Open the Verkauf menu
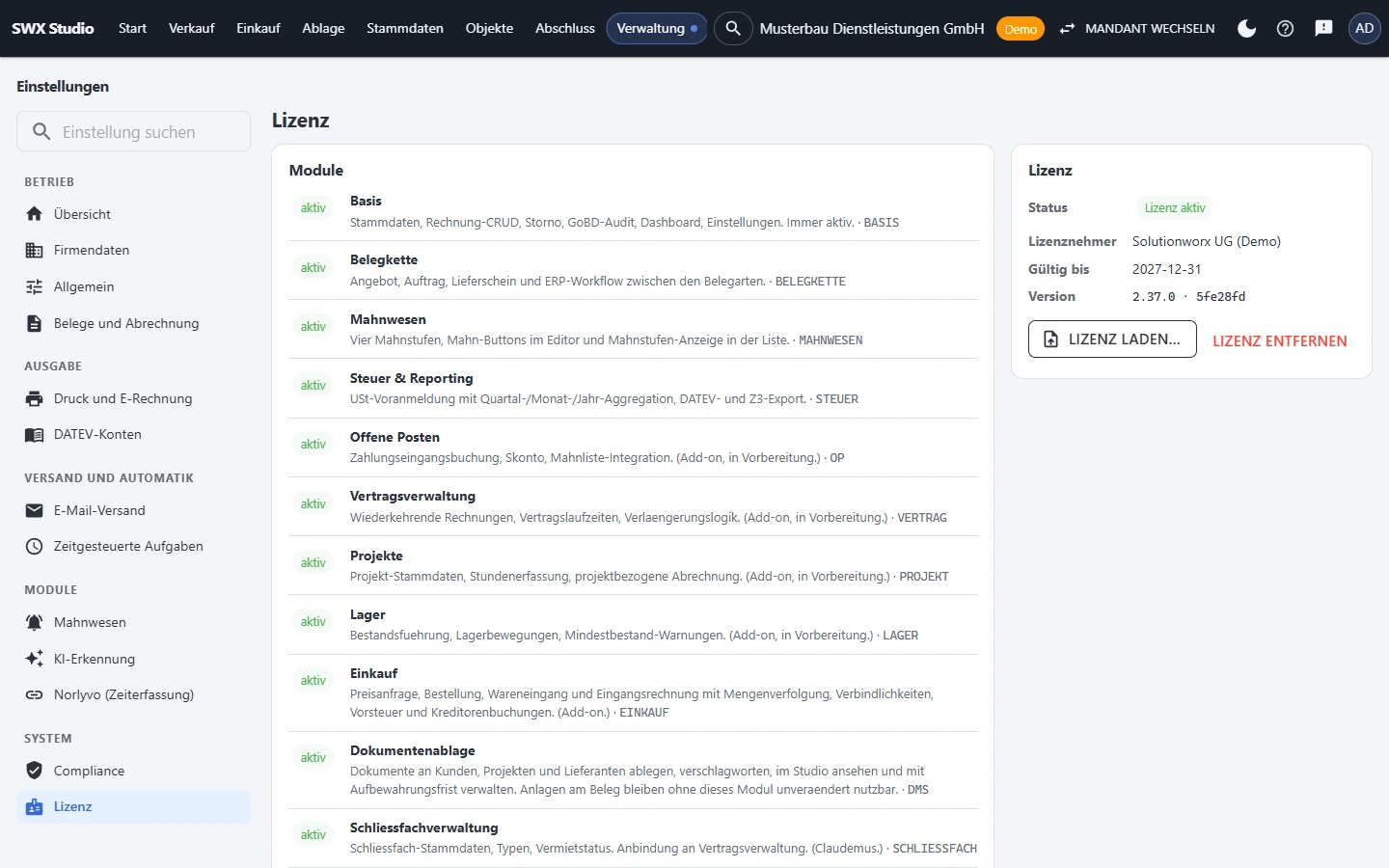This screenshot has height=868, width=1389. coord(191,28)
